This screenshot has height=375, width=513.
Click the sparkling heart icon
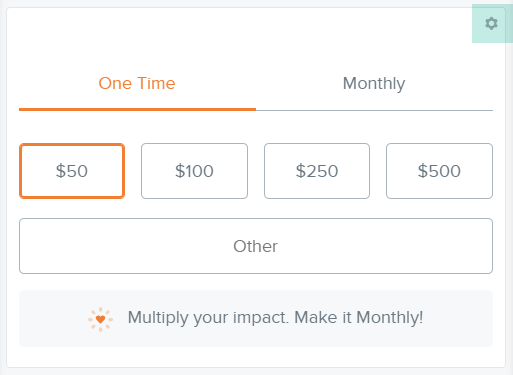[x=100, y=319]
